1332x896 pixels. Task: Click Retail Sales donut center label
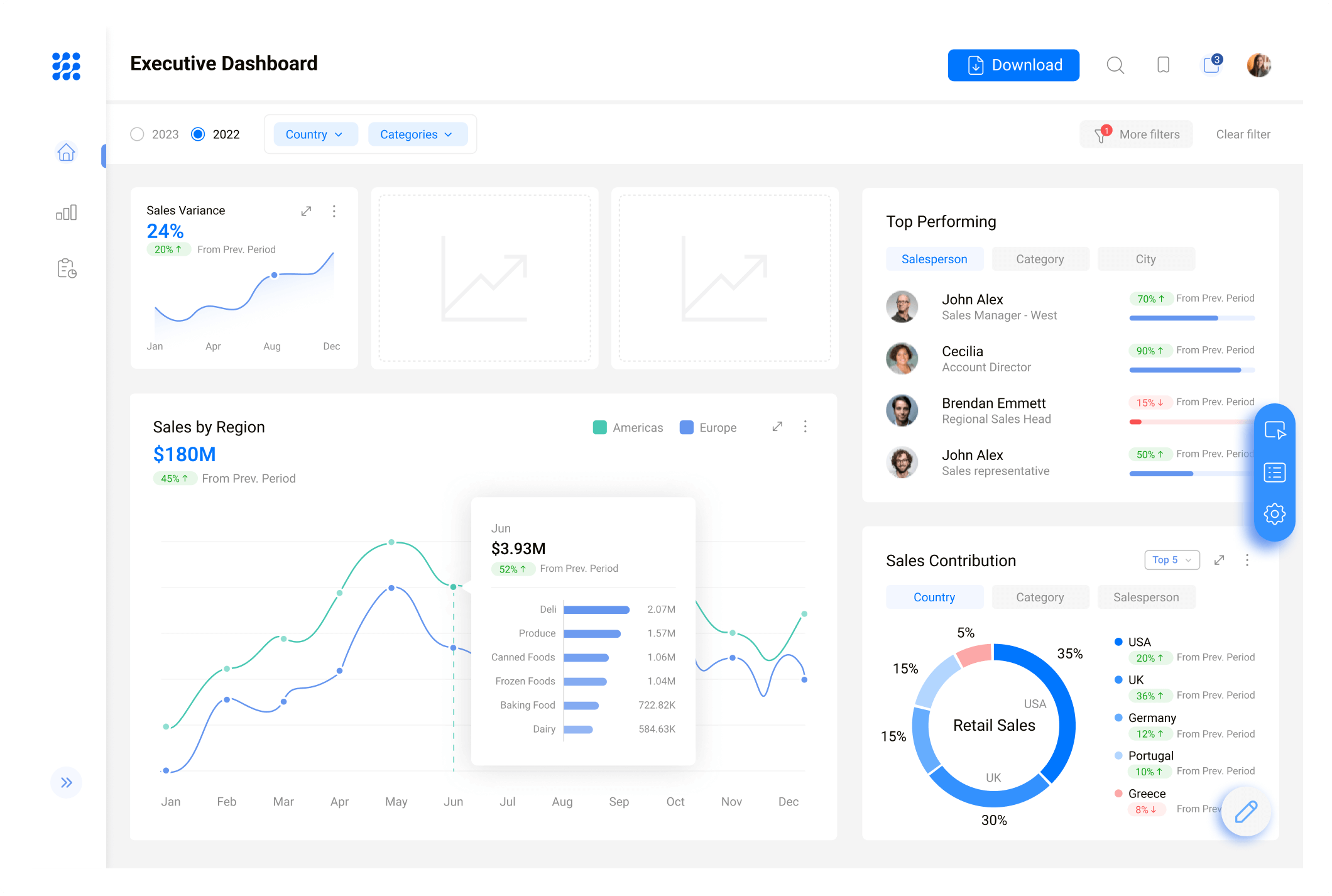tap(994, 725)
